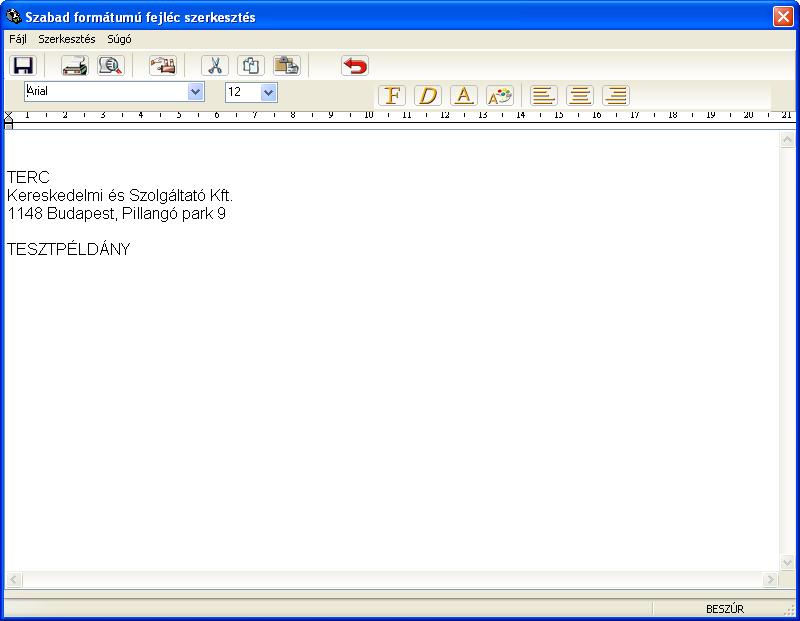800x621 pixels.
Task: Click the horizontal scrollbar left arrow
Action: coord(13,579)
